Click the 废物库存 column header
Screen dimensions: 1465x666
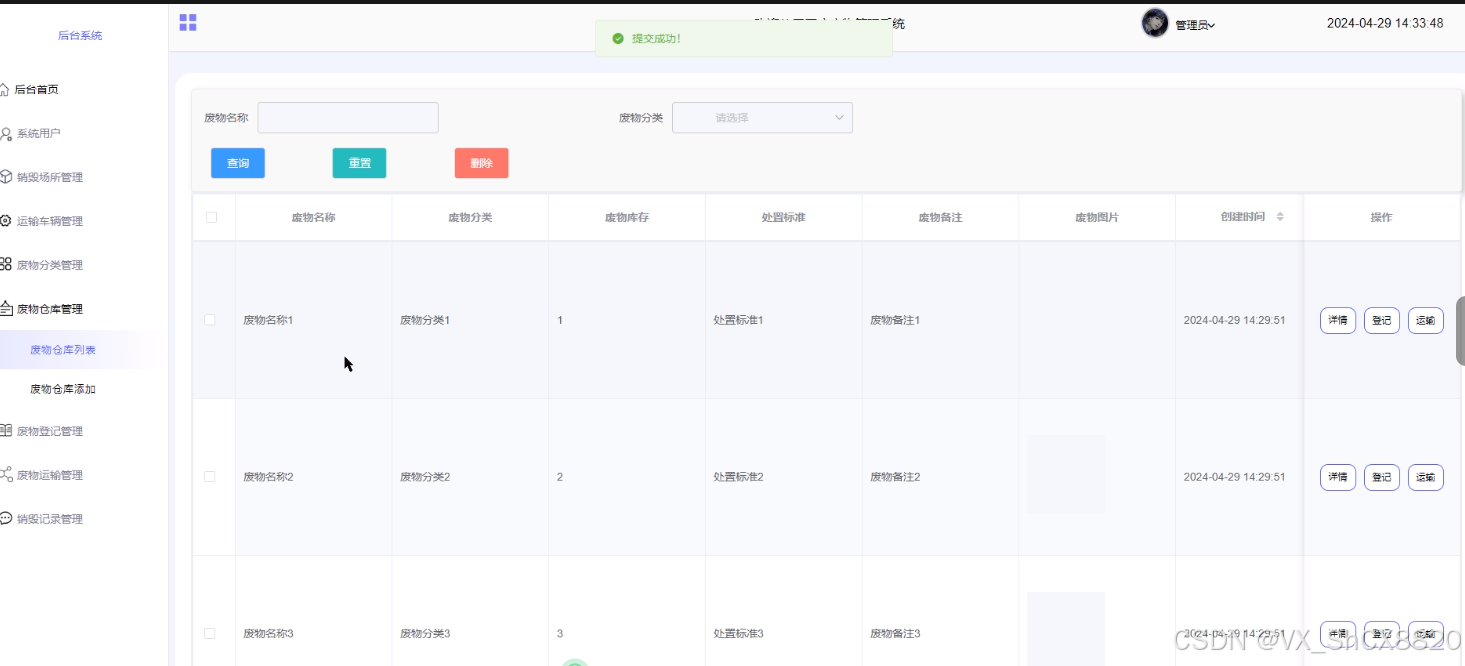pos(627,217)
